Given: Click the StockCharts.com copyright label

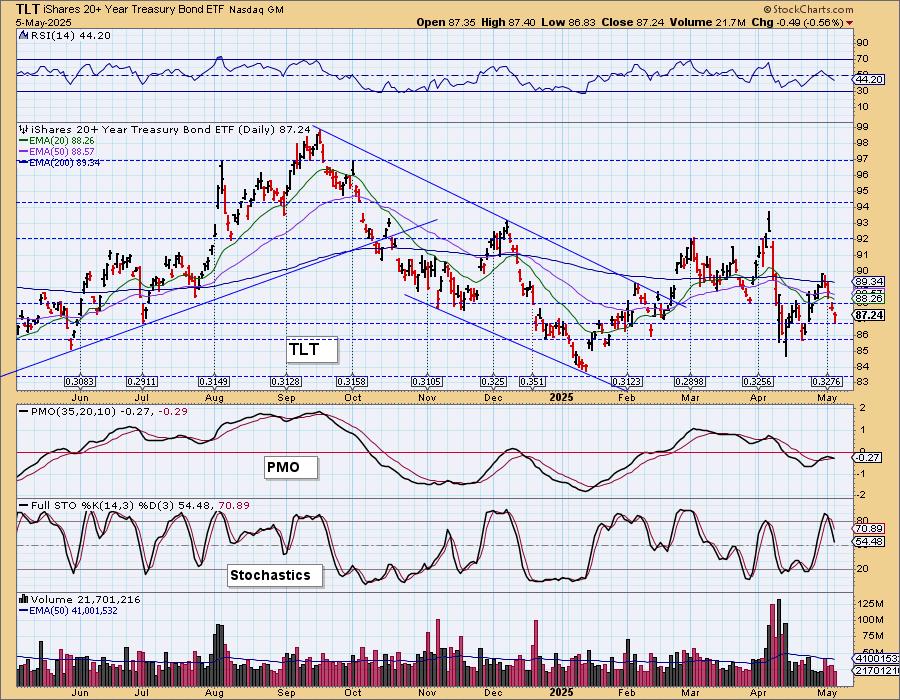Looking at the screenshot, I should pyautogui.click(x=808, y=9).
